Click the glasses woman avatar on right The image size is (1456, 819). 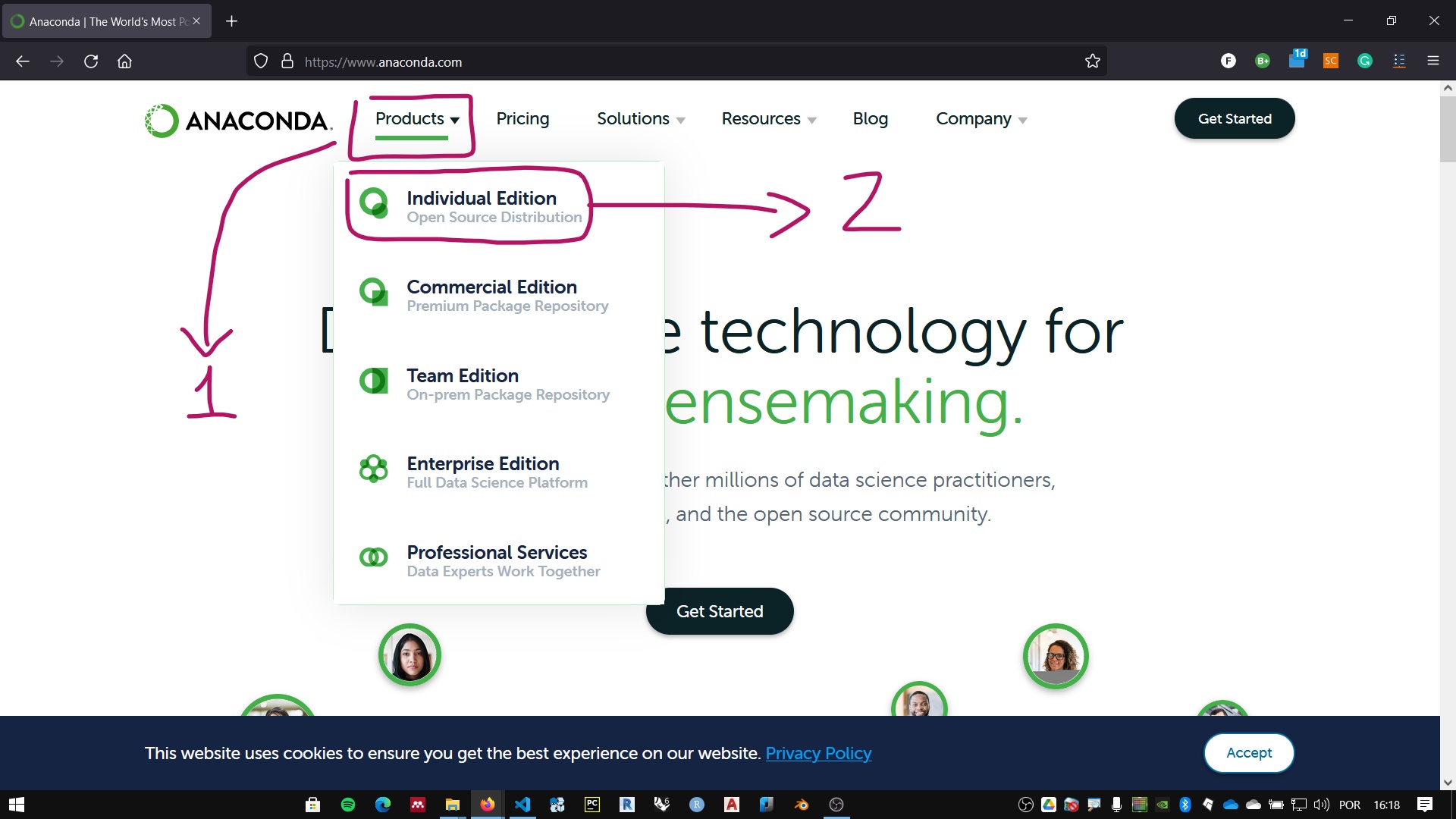tap(1056, 656)
